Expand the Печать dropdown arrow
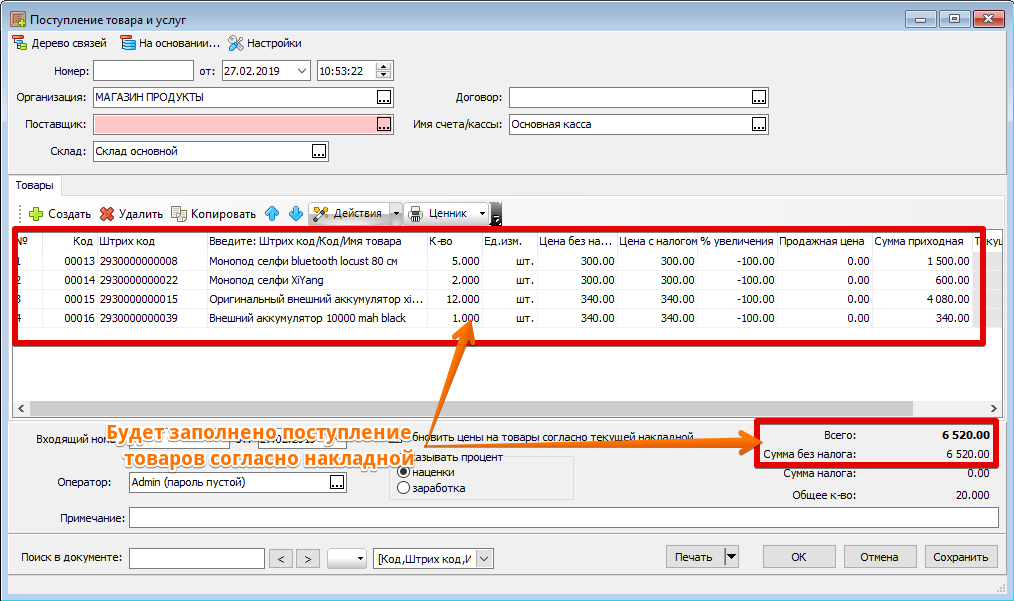The width and height of the screenshot is (1014, 601). pos(731,556)
